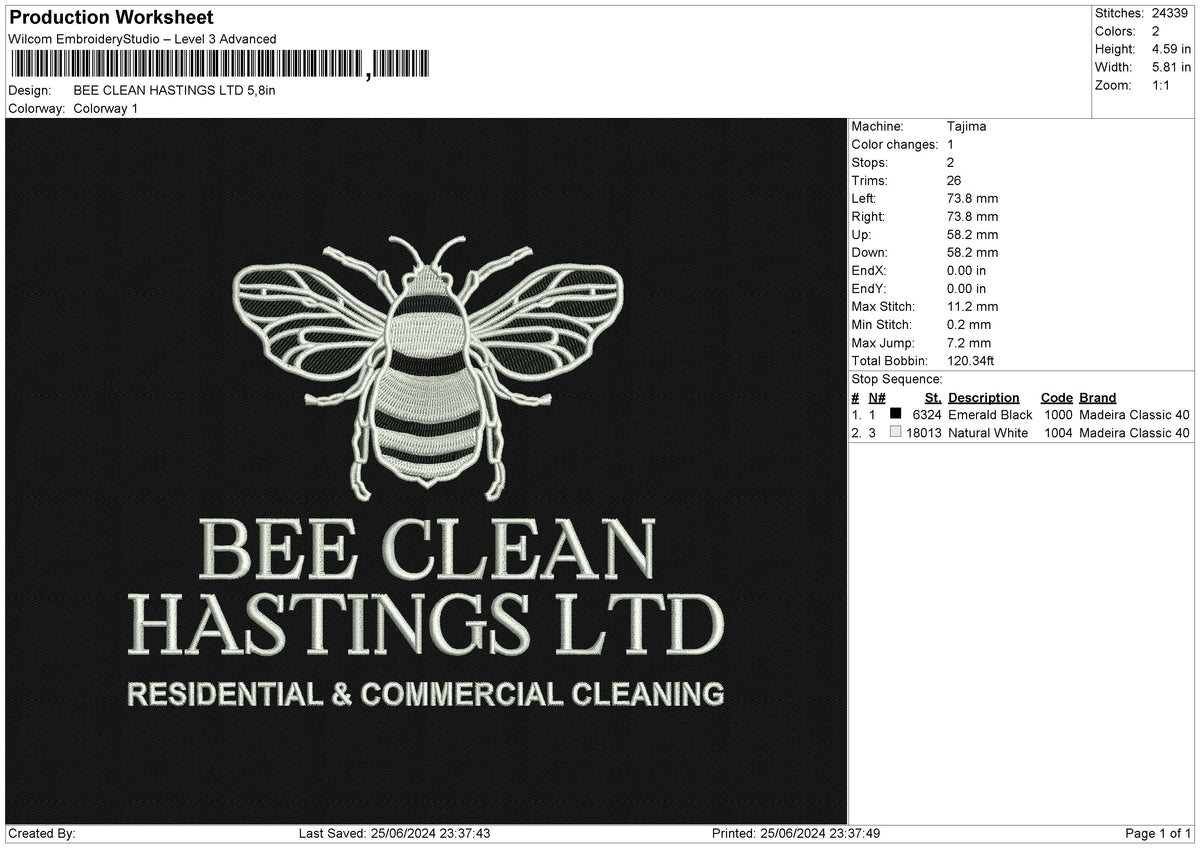Click 'Page 1 of 1' in footer
This screenshot has width=1200, height=848.
point(1158,833)
